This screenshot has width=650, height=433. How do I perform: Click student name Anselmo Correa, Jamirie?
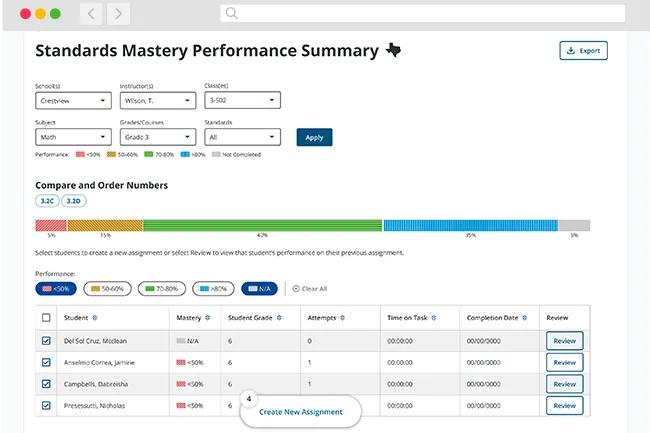(99, 363)
